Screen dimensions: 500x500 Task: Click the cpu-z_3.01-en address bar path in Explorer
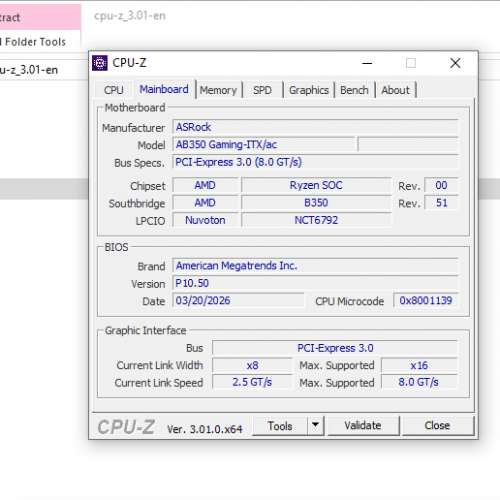pos(29,70)
